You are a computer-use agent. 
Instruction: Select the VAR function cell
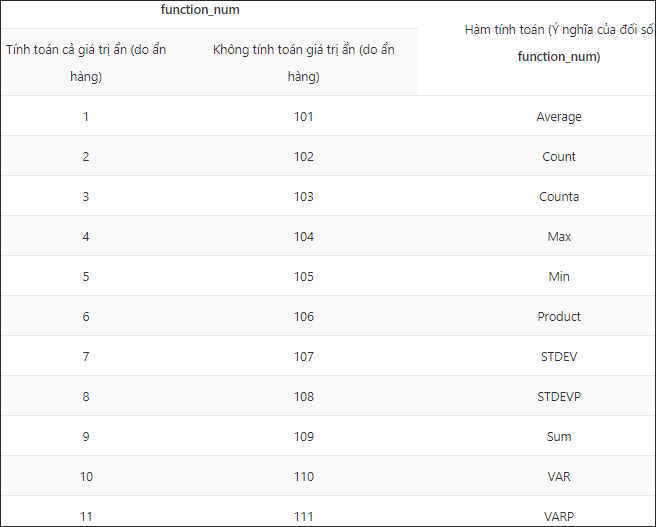click(558, 477)
